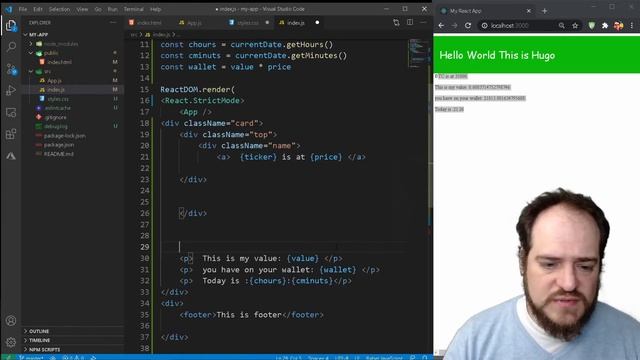Bookmark the page with the star icon
The height and width of the screenshot is (360, 640).
pyautogui.click(x=575, y=25)
